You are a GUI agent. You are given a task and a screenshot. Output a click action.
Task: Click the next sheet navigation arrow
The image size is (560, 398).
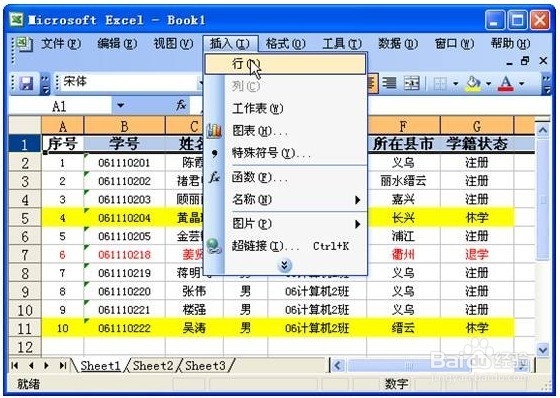[x=46, y=365]
